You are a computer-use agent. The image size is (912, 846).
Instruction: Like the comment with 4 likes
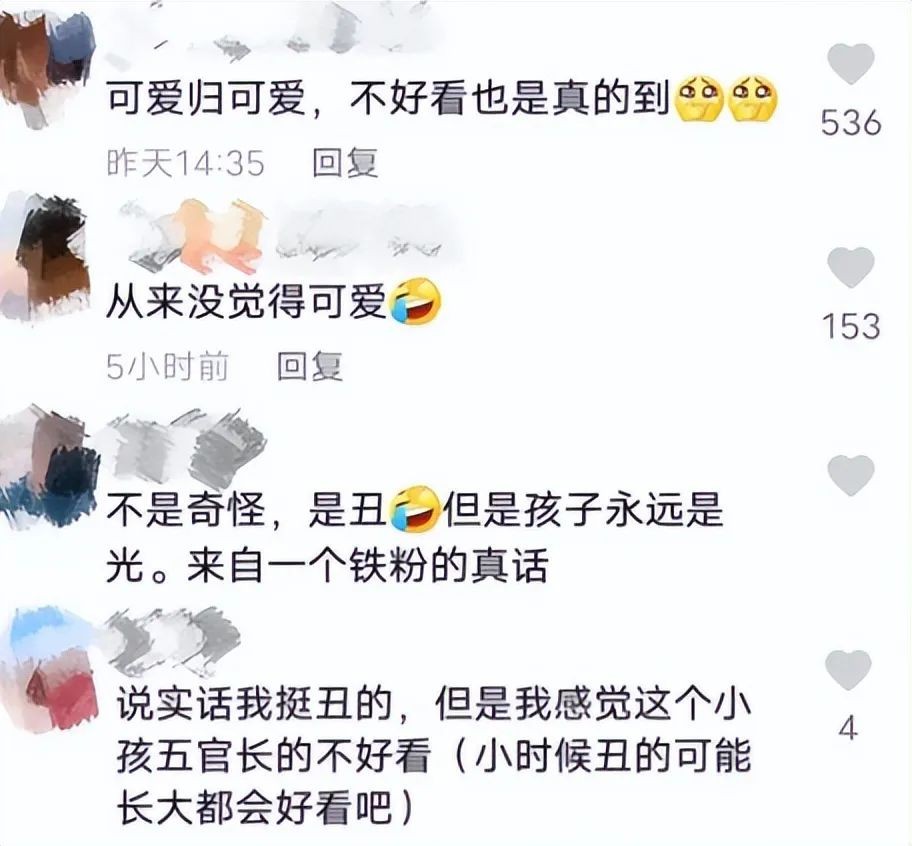tap(849, 670)
